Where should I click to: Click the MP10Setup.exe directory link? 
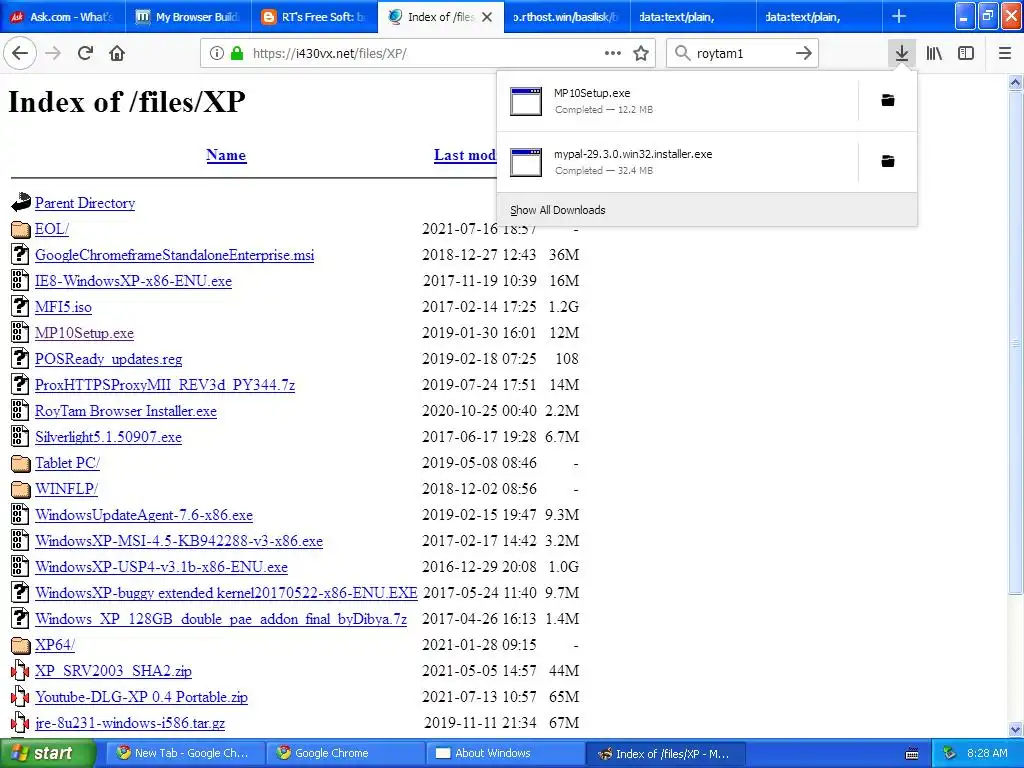(84, 333)
